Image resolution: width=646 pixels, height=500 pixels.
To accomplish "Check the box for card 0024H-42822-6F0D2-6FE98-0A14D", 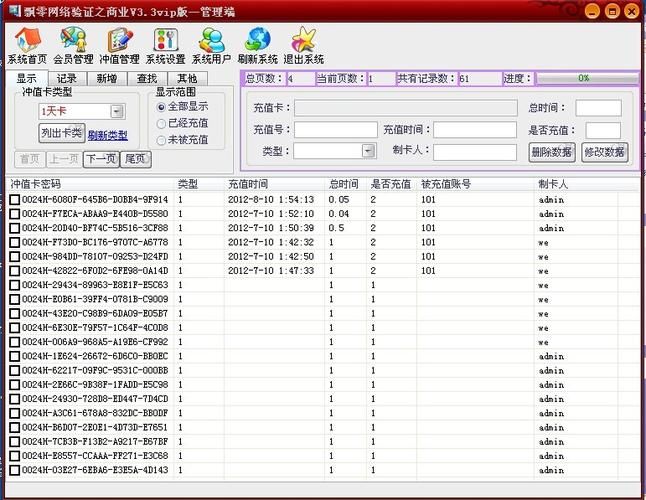I will pos(14,271).
